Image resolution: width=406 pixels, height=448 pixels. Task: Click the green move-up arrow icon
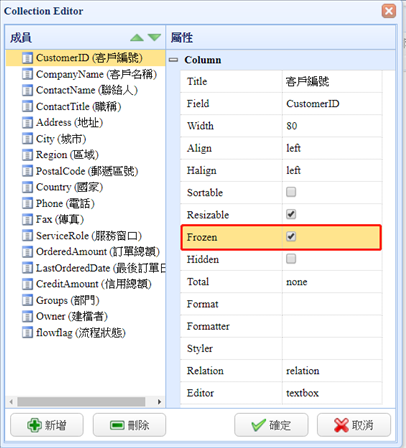pyautogui.click(x=137, y=38)
